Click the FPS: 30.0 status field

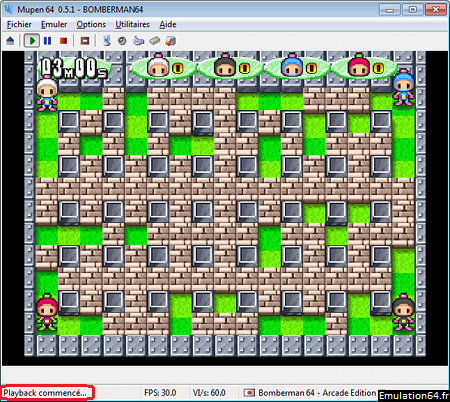[x=160, y=393]
